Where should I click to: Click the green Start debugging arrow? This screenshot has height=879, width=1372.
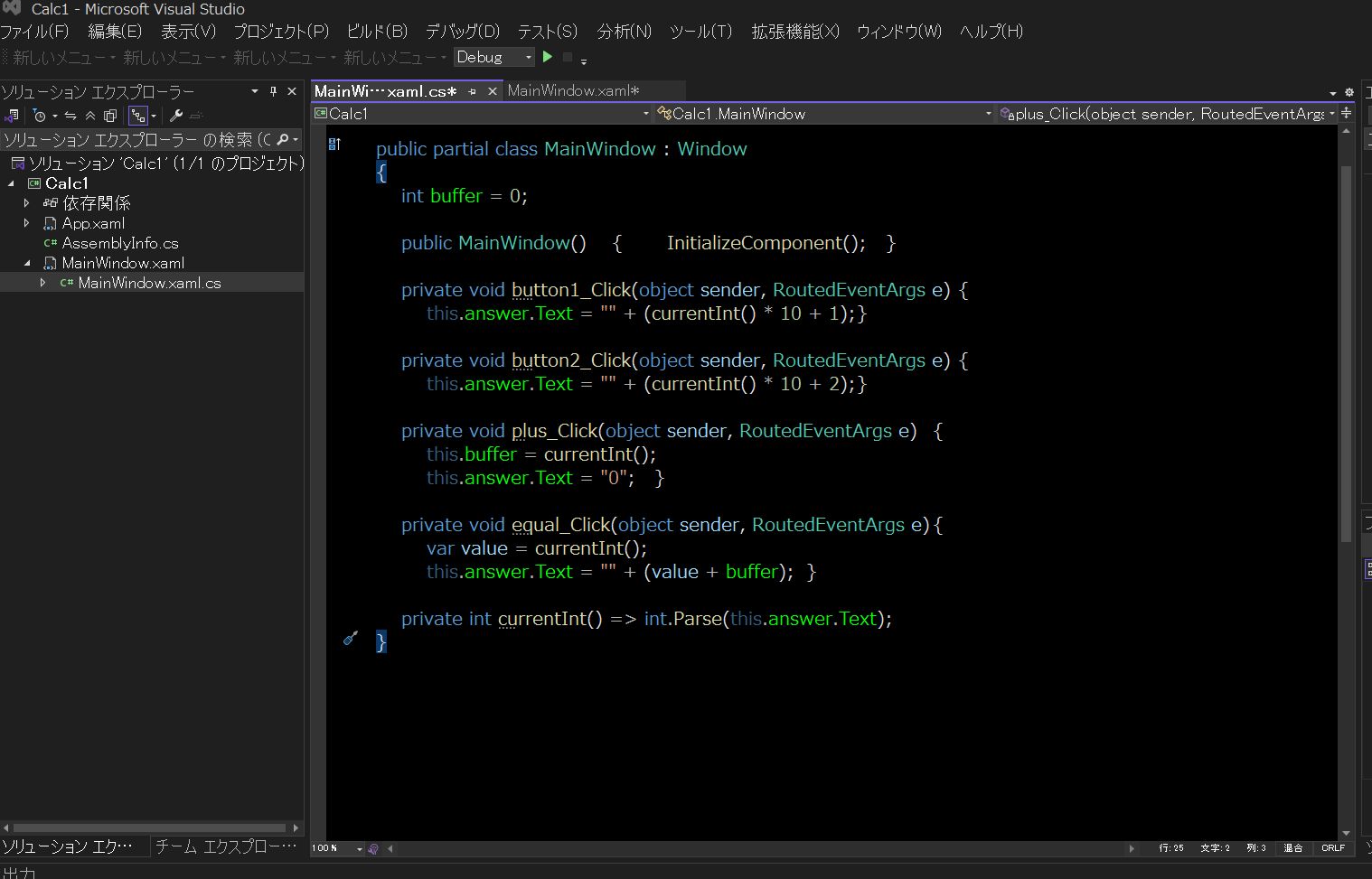click(547, 57)
